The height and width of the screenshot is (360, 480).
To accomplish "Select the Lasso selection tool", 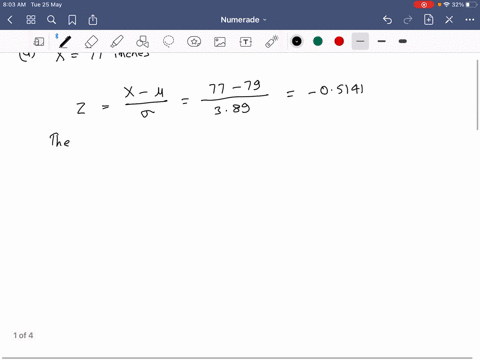I will click(168, 42).
